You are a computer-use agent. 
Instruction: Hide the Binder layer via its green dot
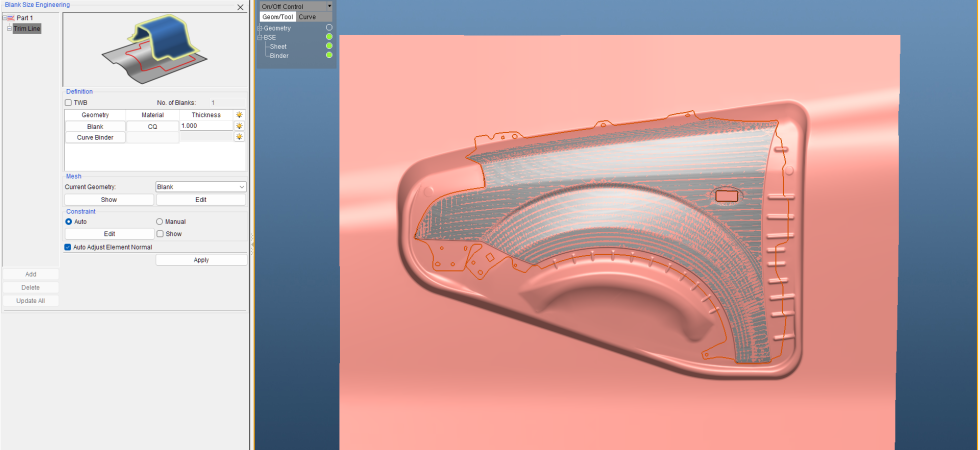coord(329,55)
